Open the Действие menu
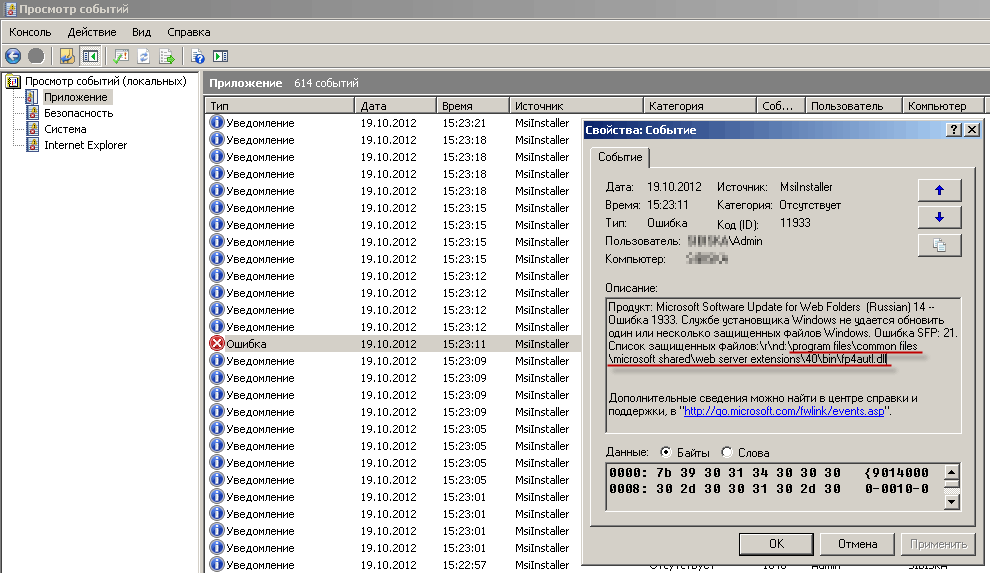The height and width of the screenshot is (573, 990). pos(92,32)
